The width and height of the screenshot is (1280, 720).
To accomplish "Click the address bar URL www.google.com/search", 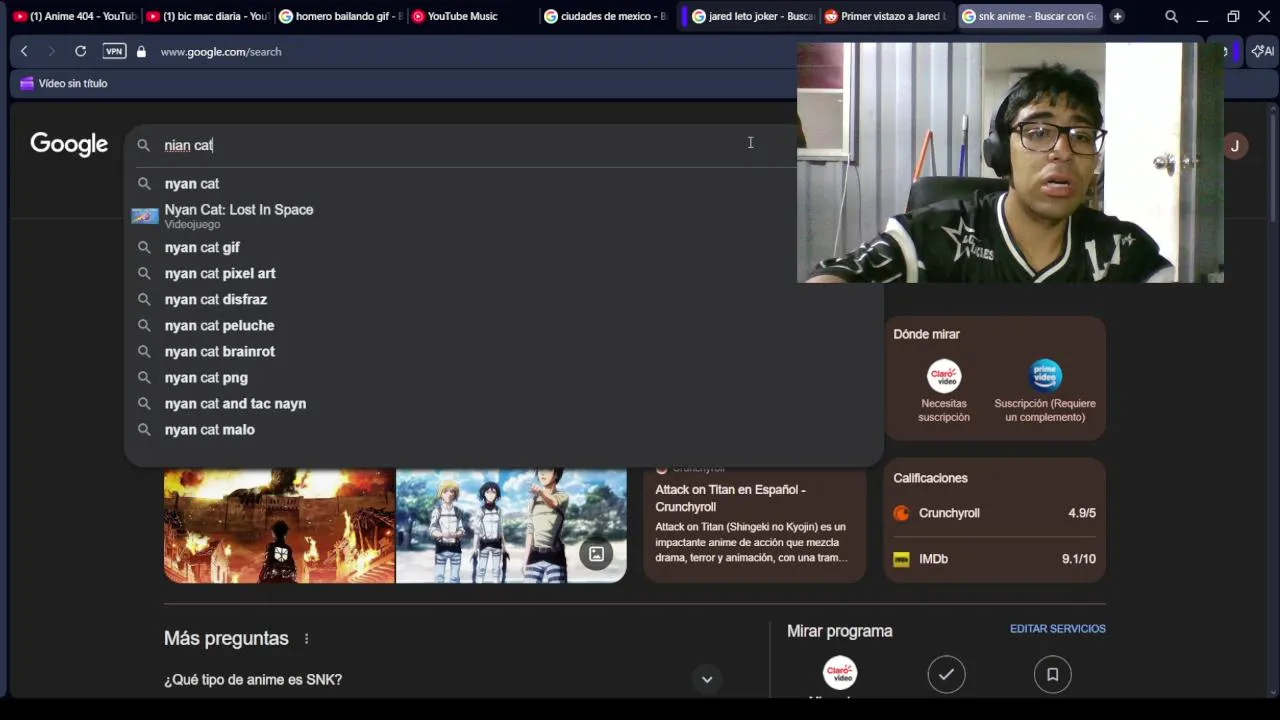I will [221, 51].
